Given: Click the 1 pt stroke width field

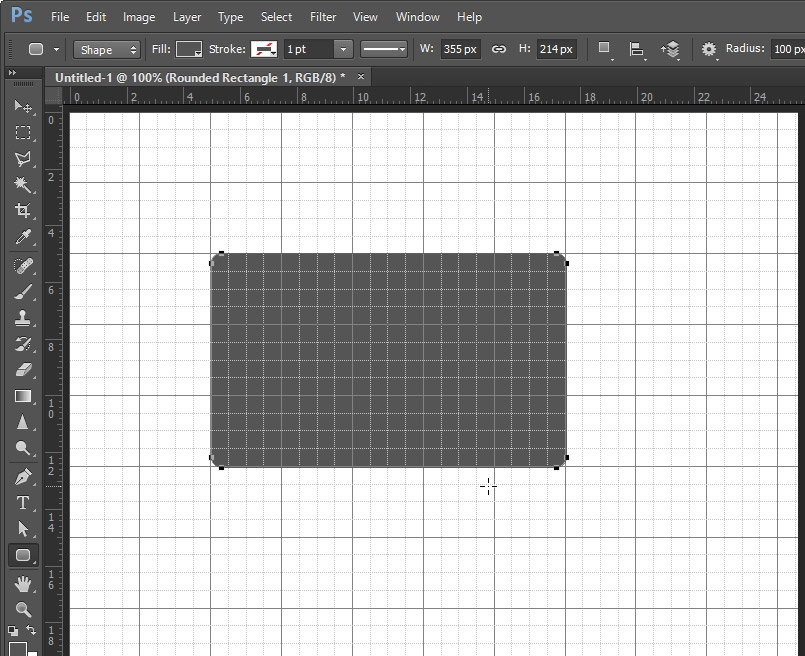Looking at the screenshot, I should pos(309,50).
